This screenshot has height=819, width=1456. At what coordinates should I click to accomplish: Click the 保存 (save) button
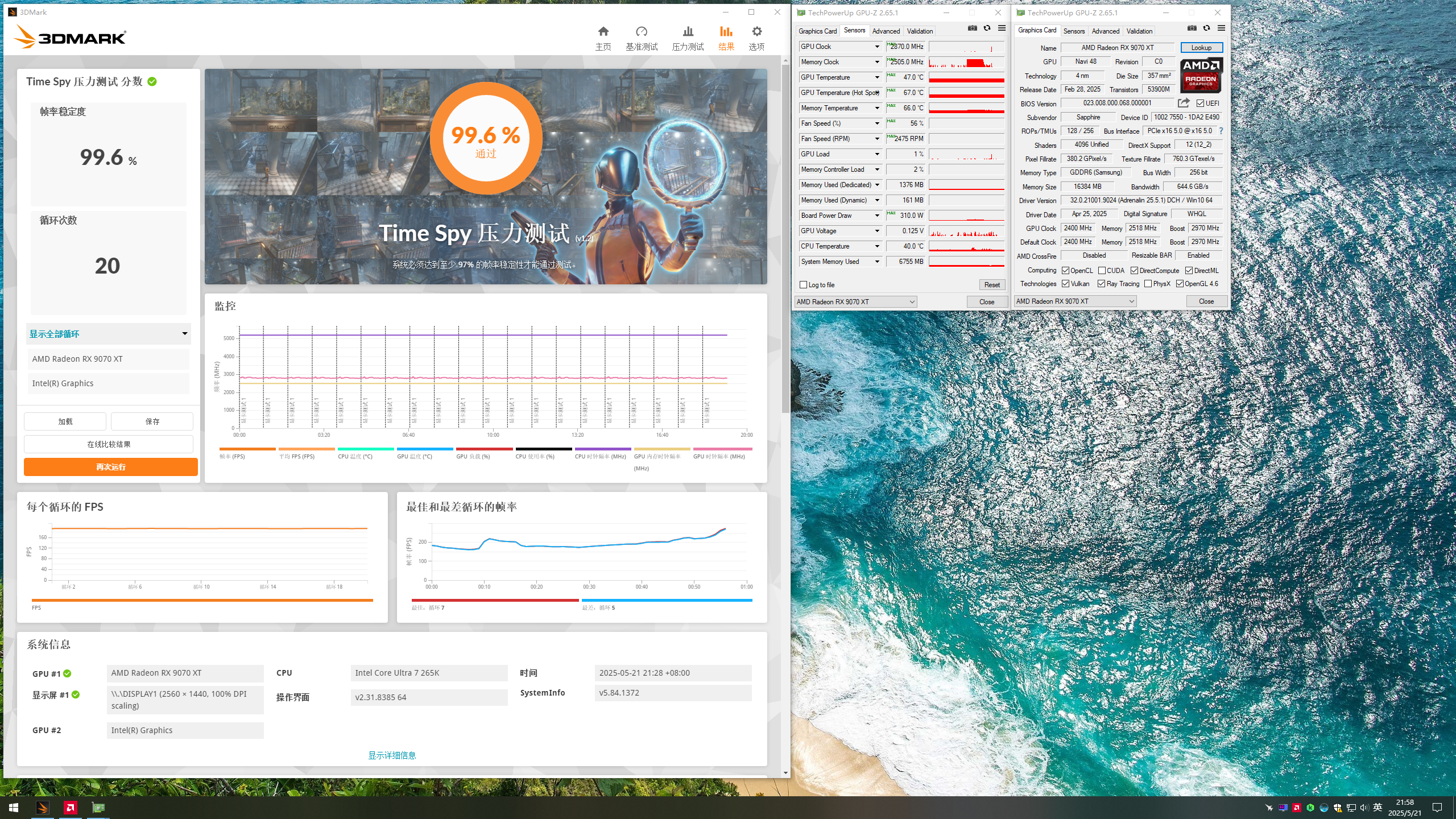(152, 421)
